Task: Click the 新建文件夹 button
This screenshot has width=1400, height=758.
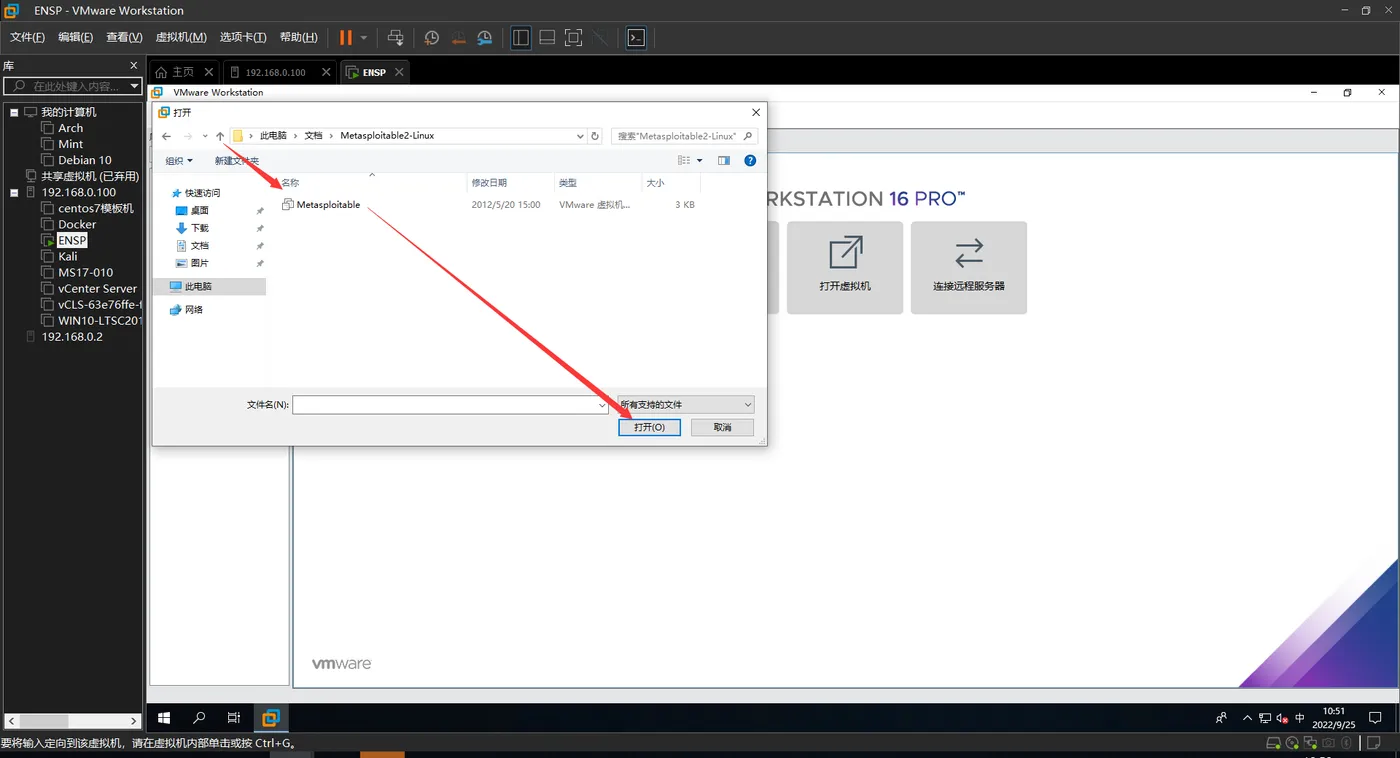Action: [237, 161]
